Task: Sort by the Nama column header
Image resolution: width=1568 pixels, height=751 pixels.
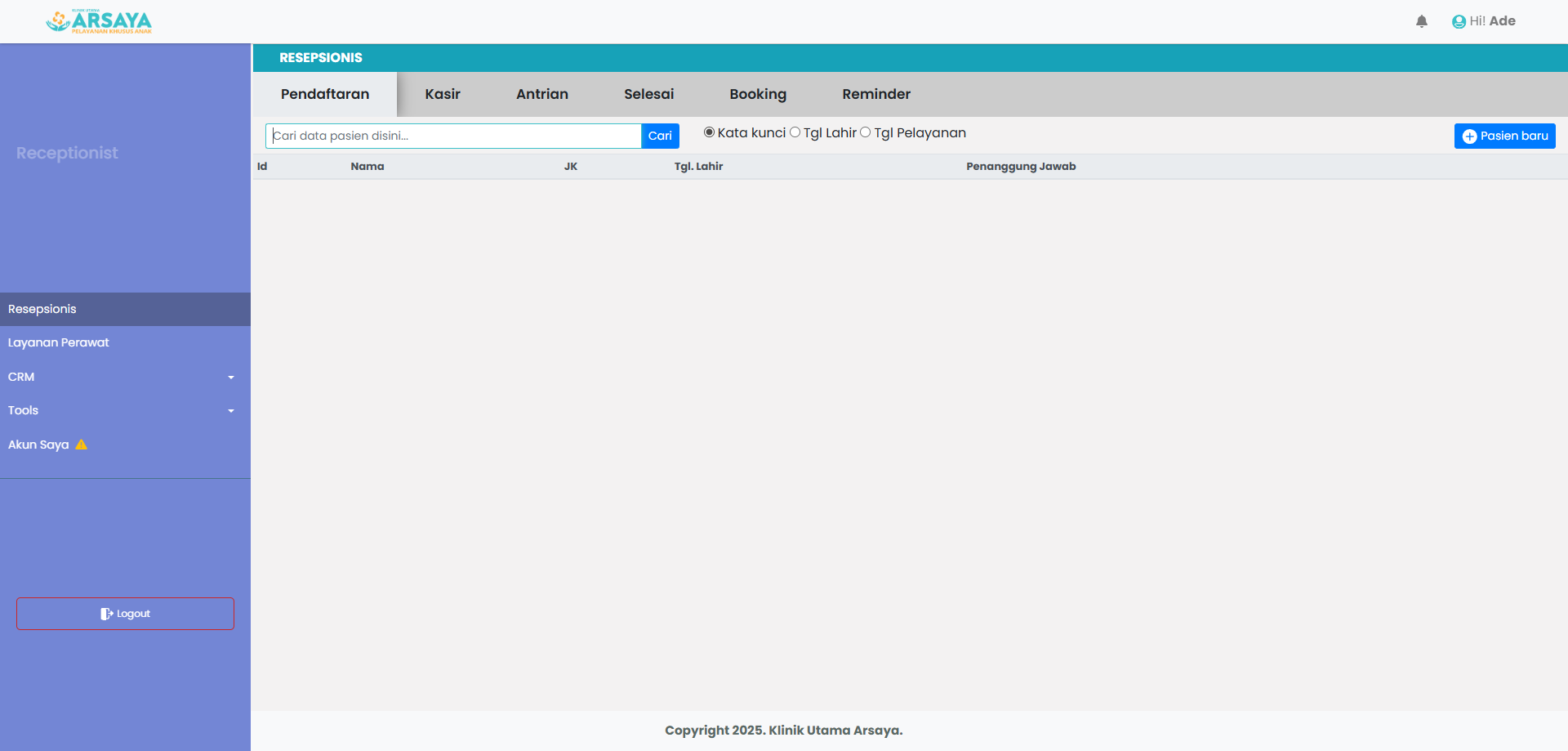Action: pyautogui.click(x=367, y=166)
